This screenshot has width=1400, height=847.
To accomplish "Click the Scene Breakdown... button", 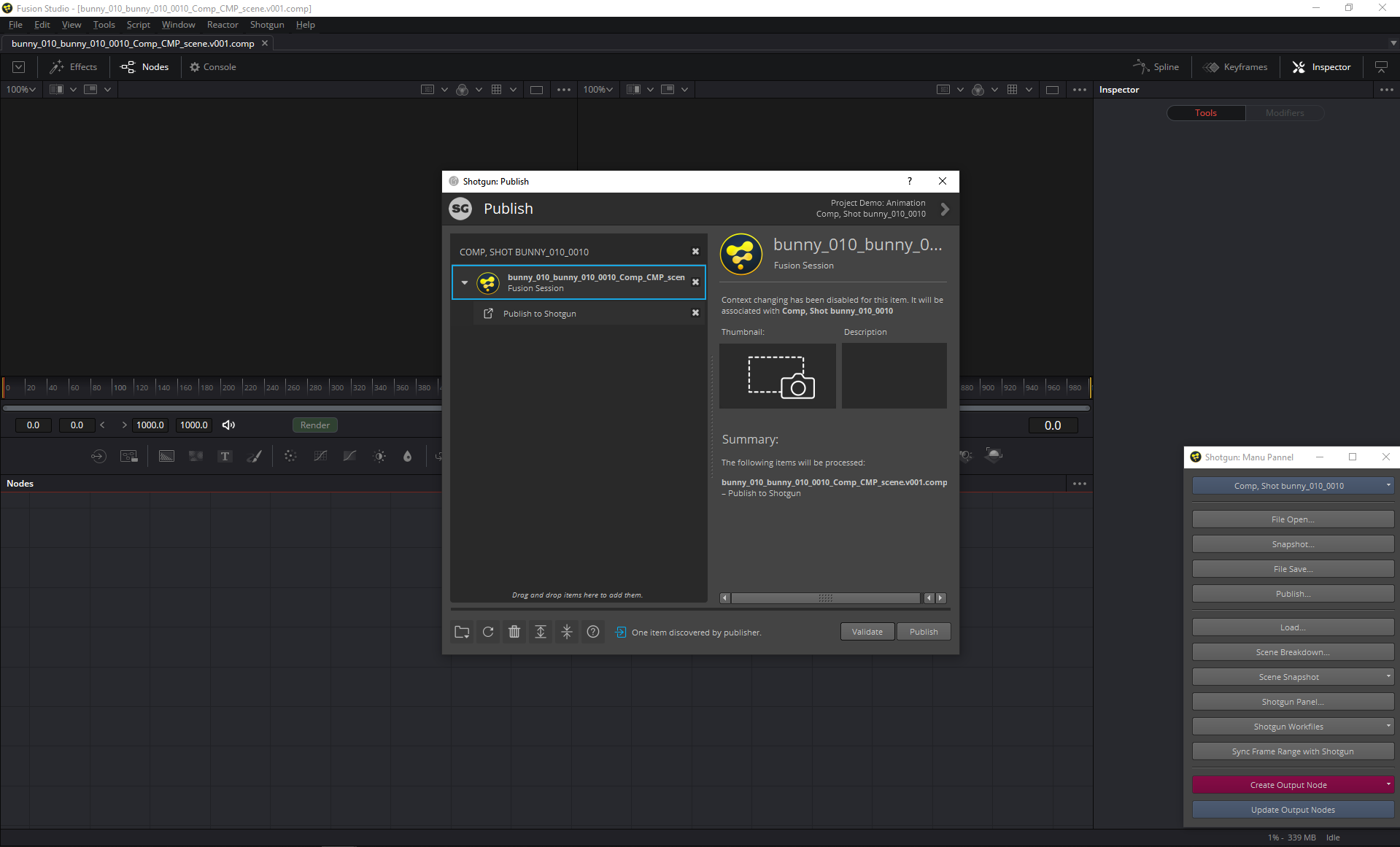I will [1293, 652].
